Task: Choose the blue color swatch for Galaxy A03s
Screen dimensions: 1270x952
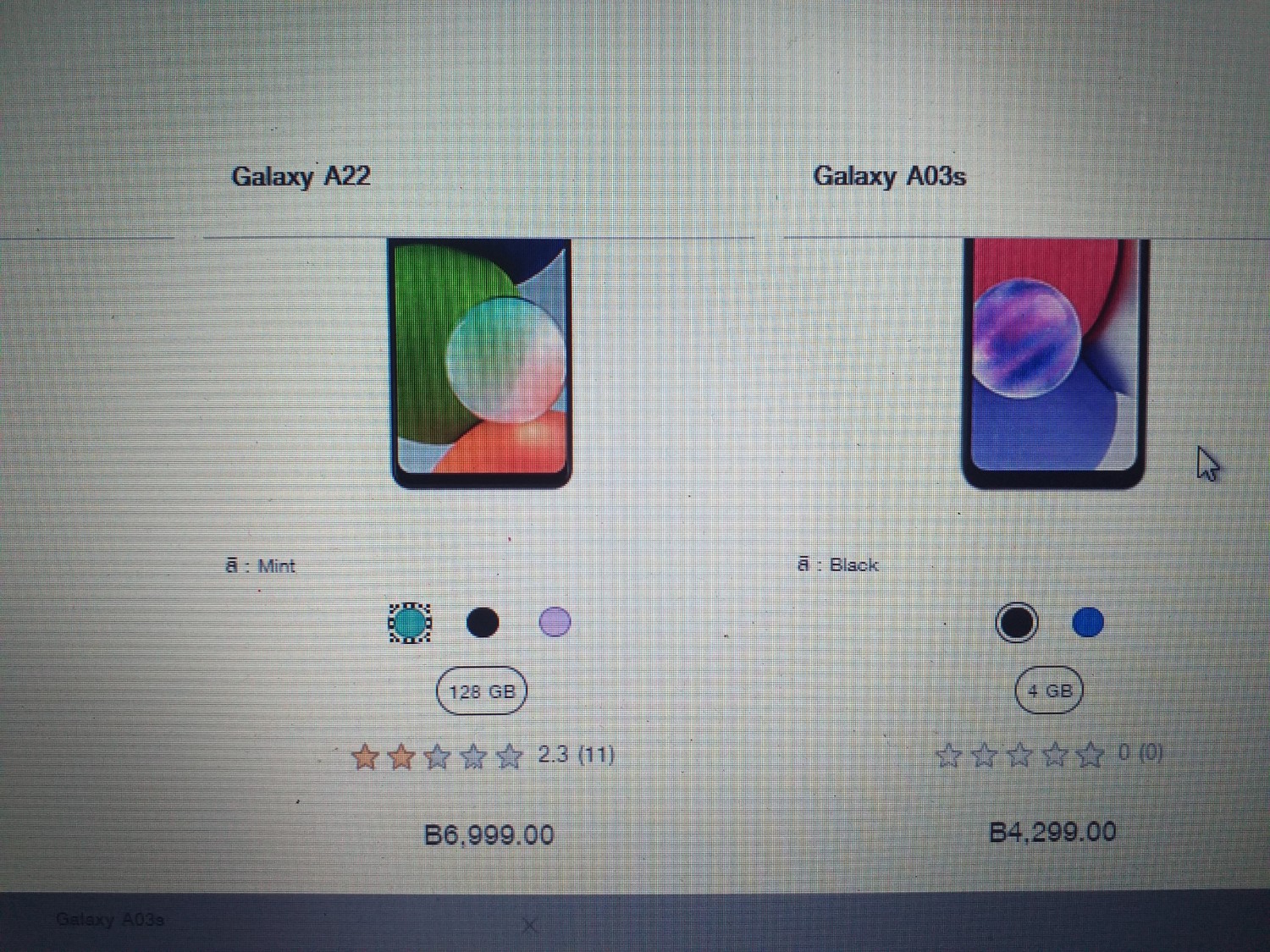Action: [x=1088, y=623]
